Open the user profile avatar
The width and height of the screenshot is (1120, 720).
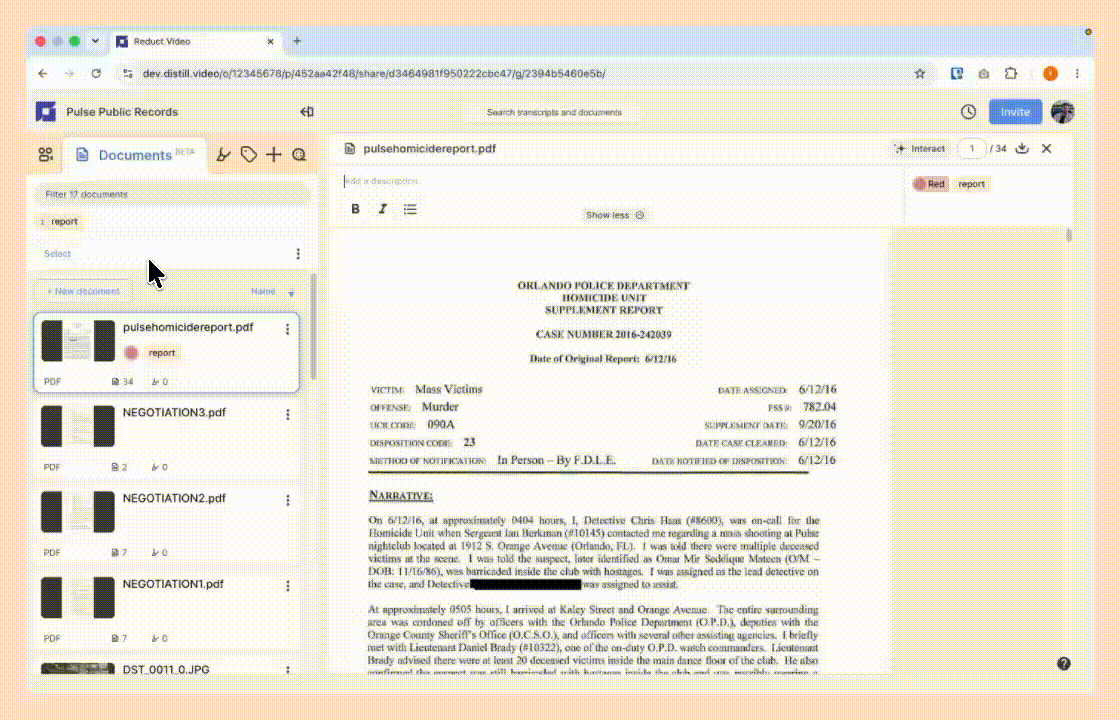[1062, 111]
